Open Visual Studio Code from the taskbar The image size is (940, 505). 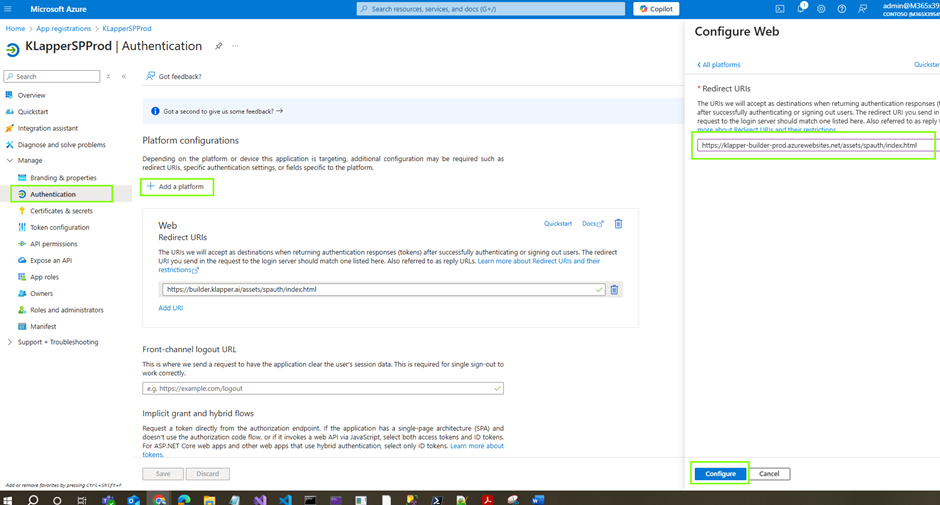[x=285, y=500]
